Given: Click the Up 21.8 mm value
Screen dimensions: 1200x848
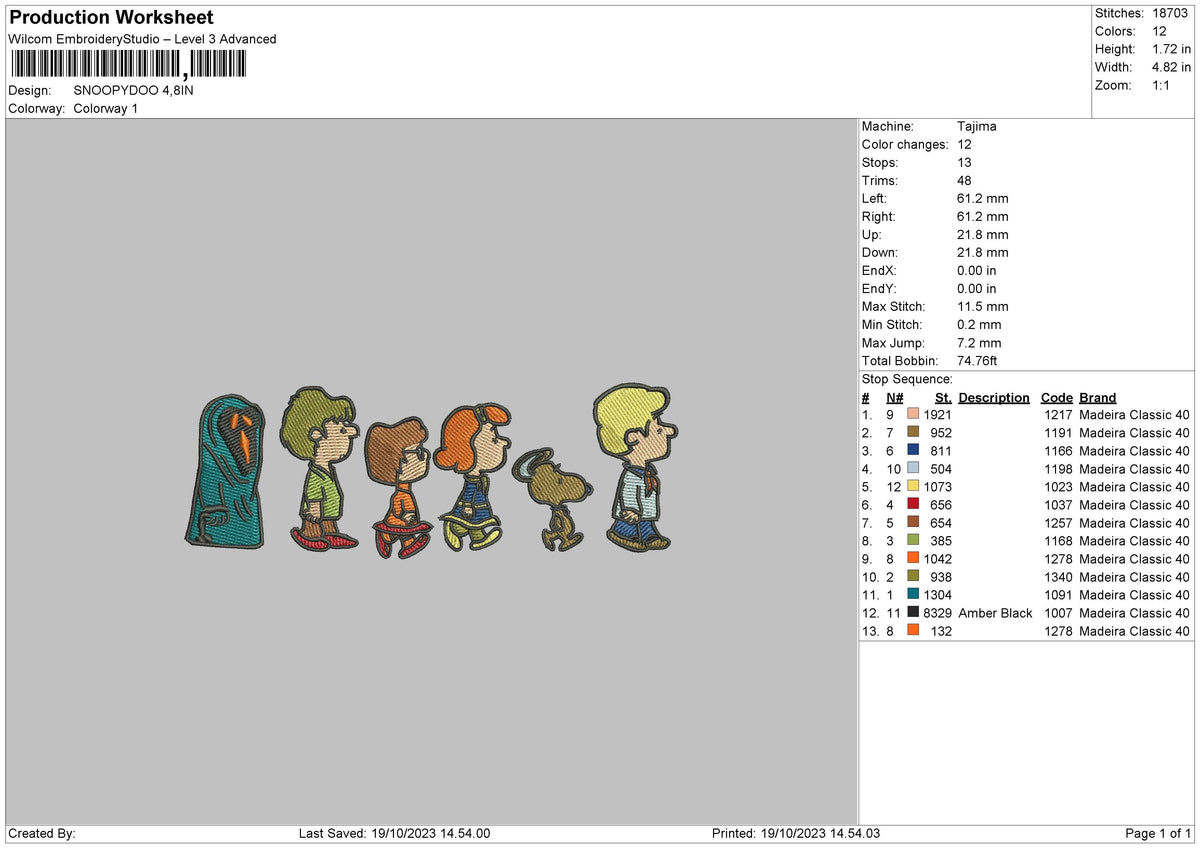Looking at the screenshot, I should click(x=983, y=234).
